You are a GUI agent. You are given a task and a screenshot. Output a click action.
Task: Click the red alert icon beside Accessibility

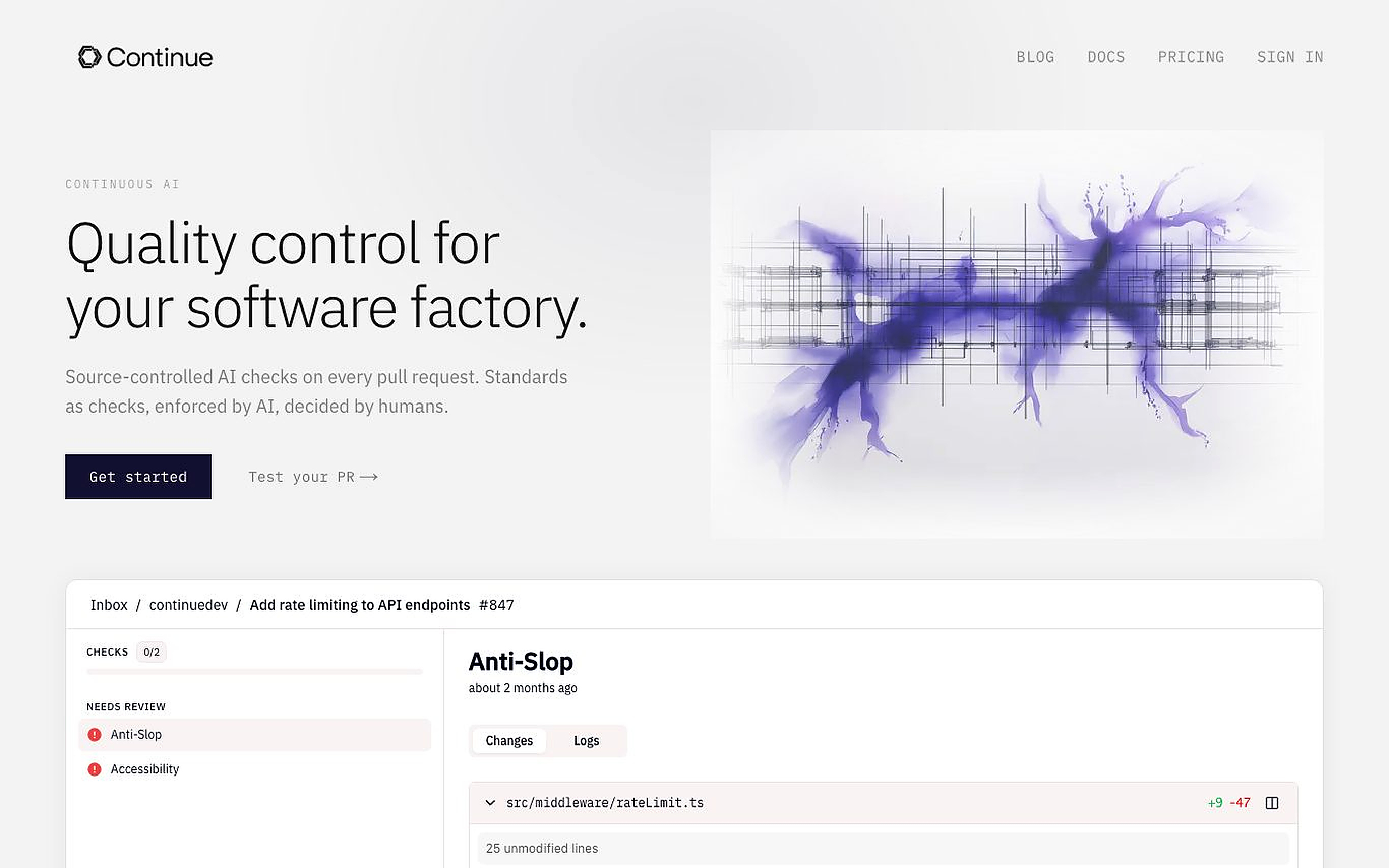click(94, 769)
